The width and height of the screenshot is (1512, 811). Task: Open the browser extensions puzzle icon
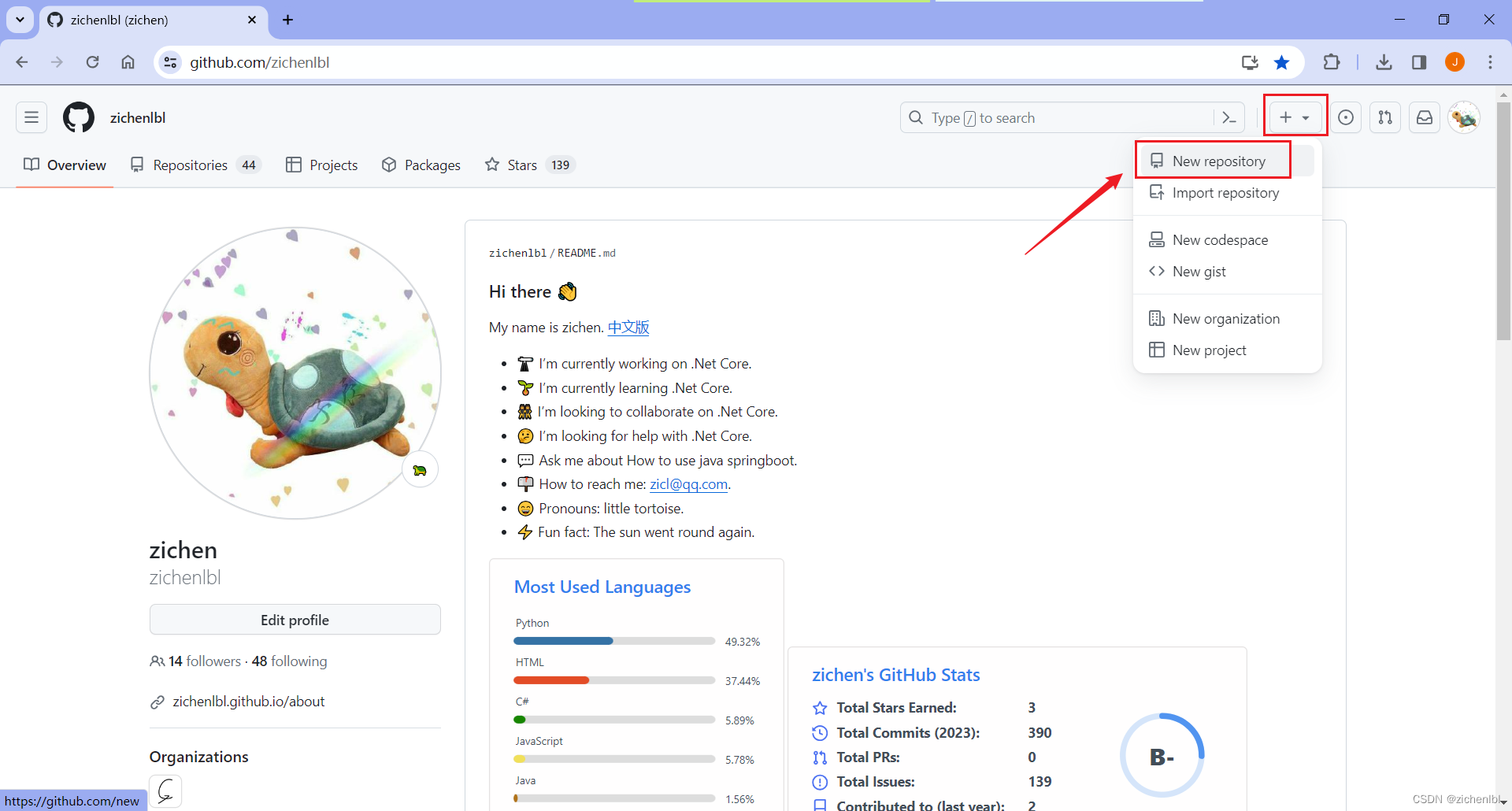(x=1332, y=62)
